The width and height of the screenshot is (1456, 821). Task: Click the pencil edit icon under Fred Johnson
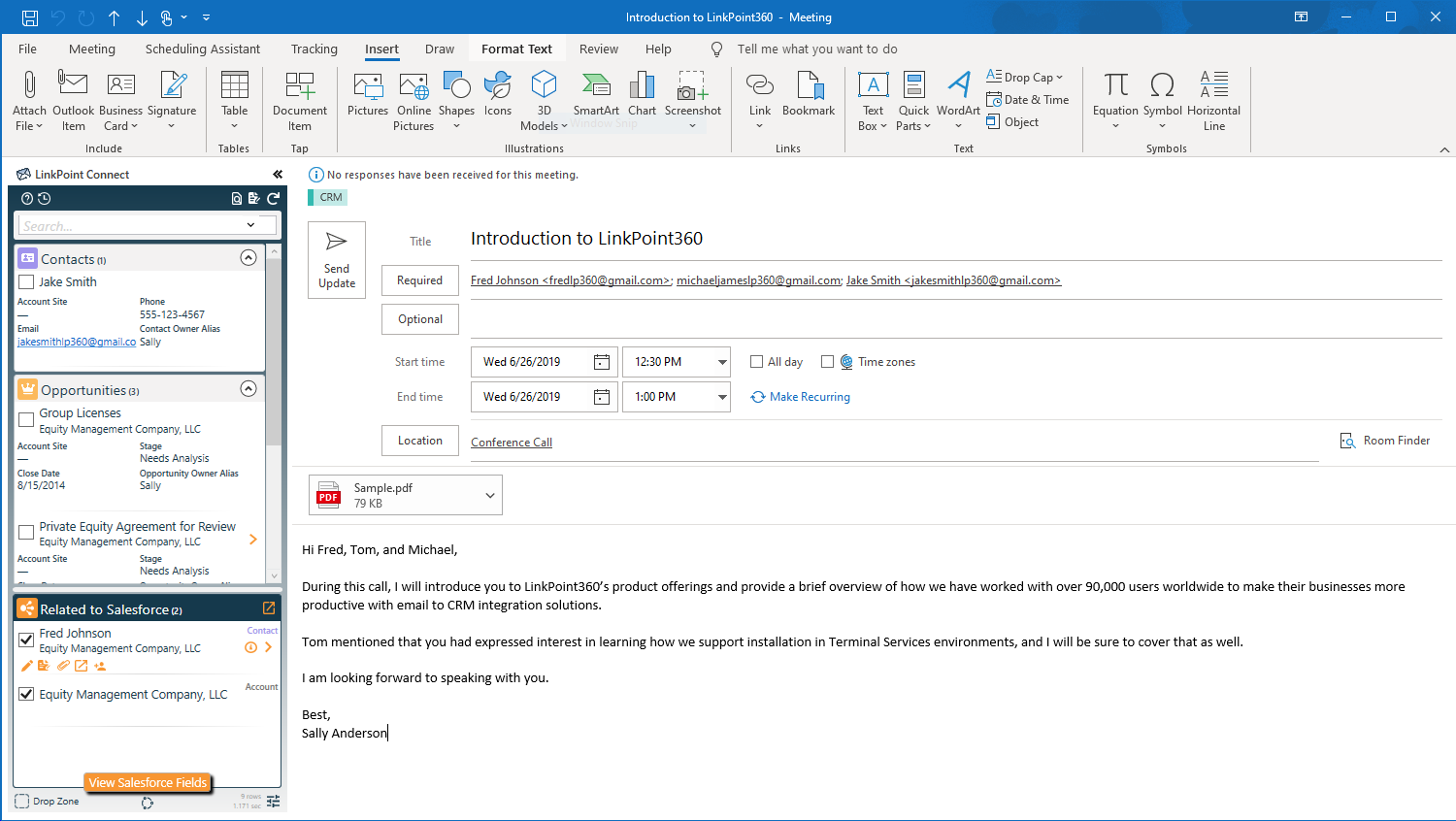[27, 666]
